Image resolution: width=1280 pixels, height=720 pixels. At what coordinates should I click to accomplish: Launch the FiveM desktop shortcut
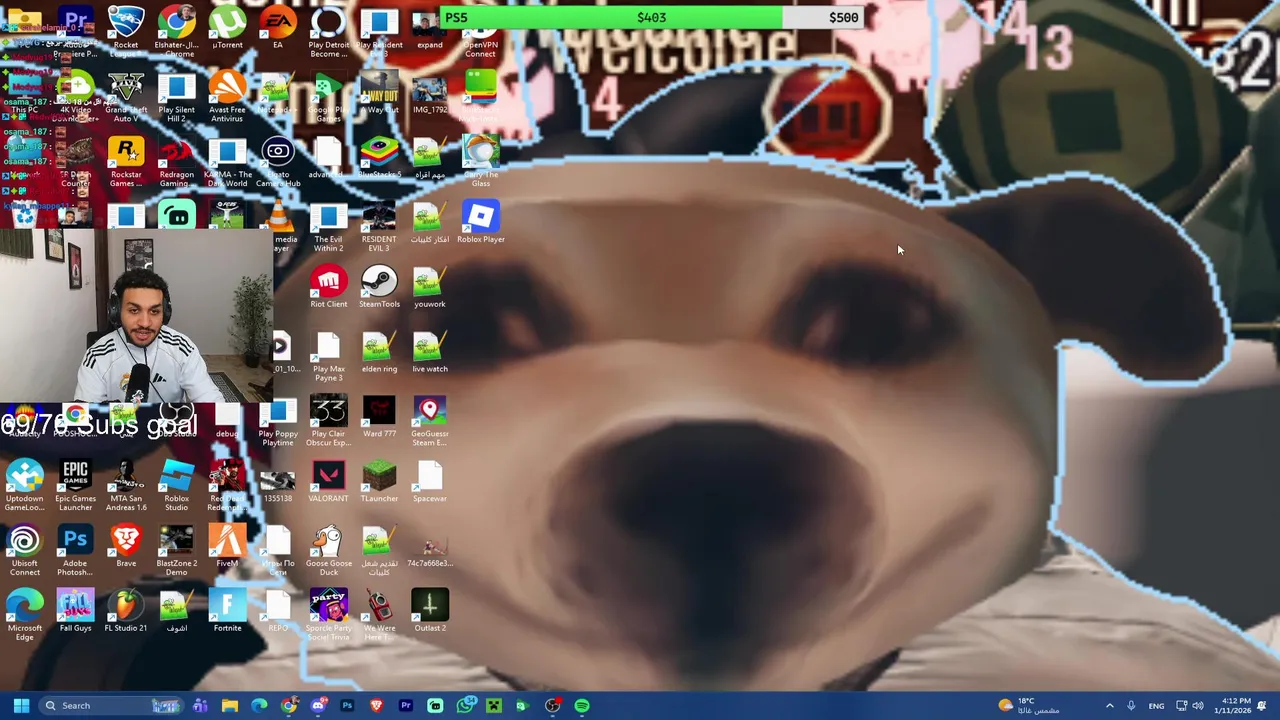click(x=227, y=548)
